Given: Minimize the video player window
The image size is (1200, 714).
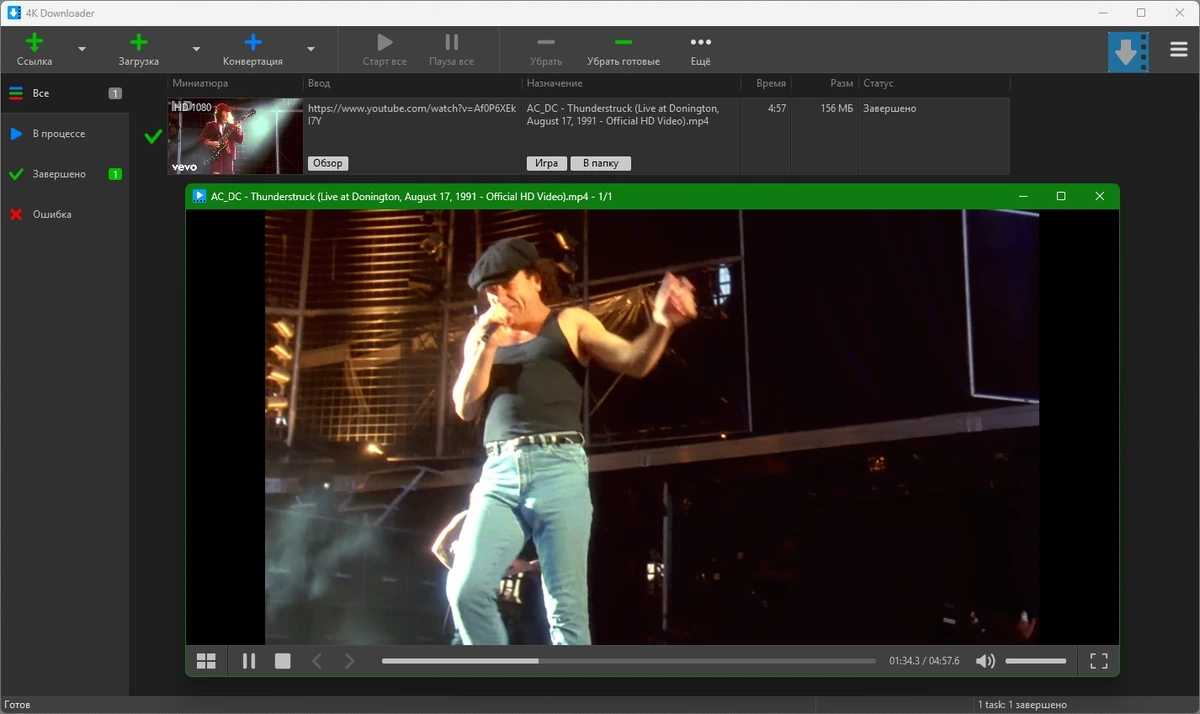Looking at the screenshot, I should pyautogui.click(x=1023, y=196).
